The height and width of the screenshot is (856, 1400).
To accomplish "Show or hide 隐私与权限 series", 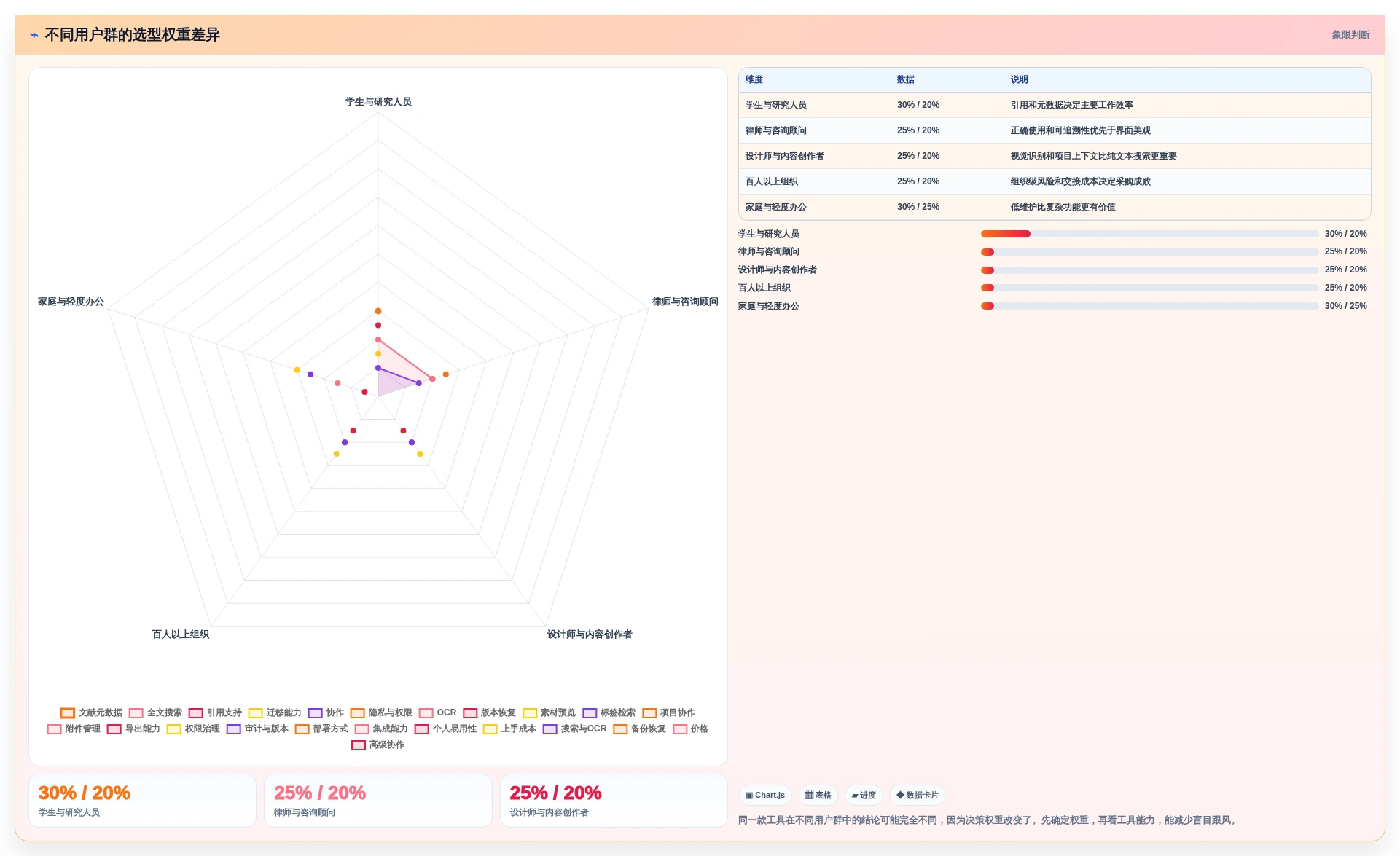I will click(x=381, y=712).
